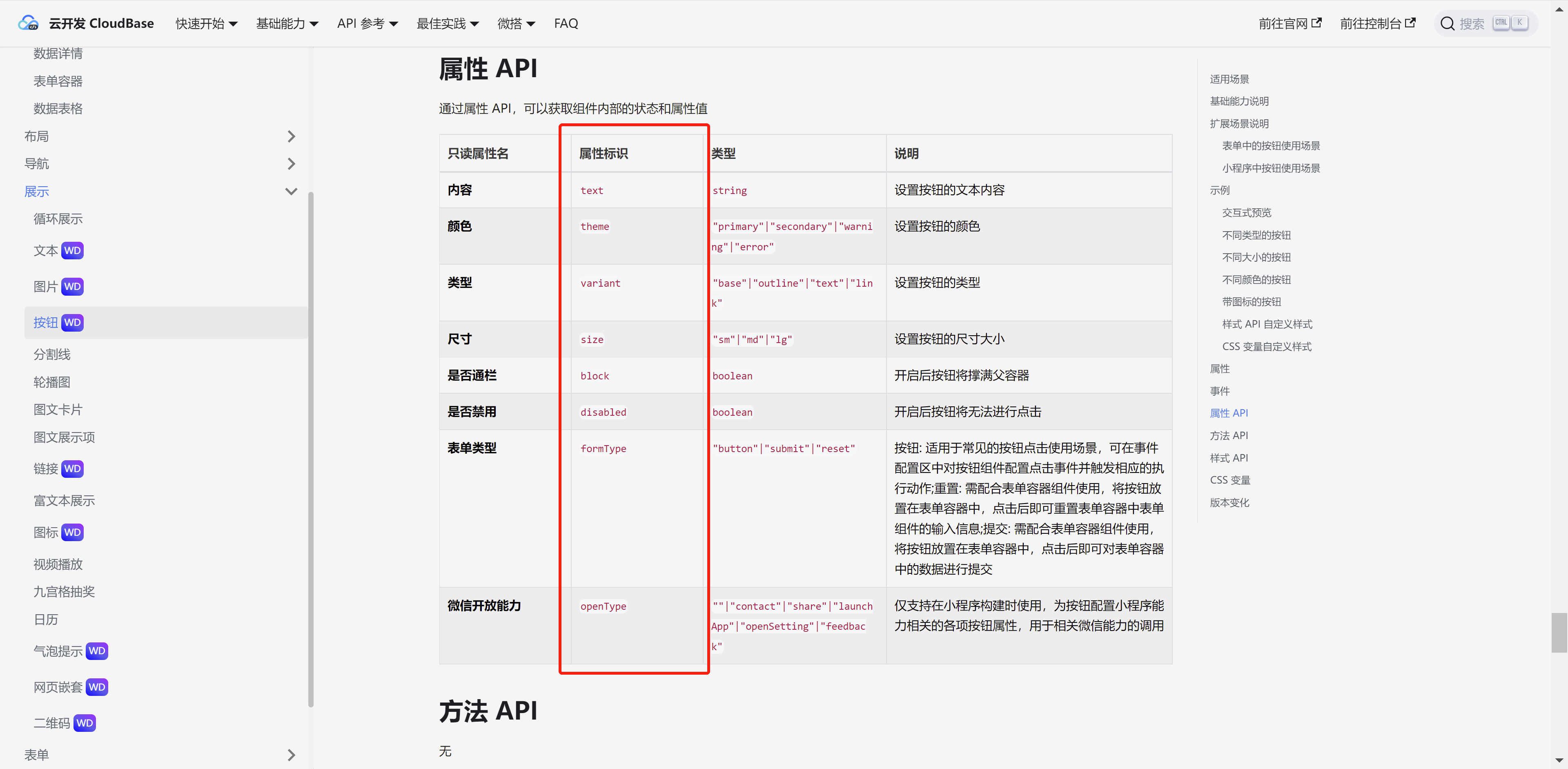
Task: Click the WD badge next to 图片
Action: [x=72, y=286]
